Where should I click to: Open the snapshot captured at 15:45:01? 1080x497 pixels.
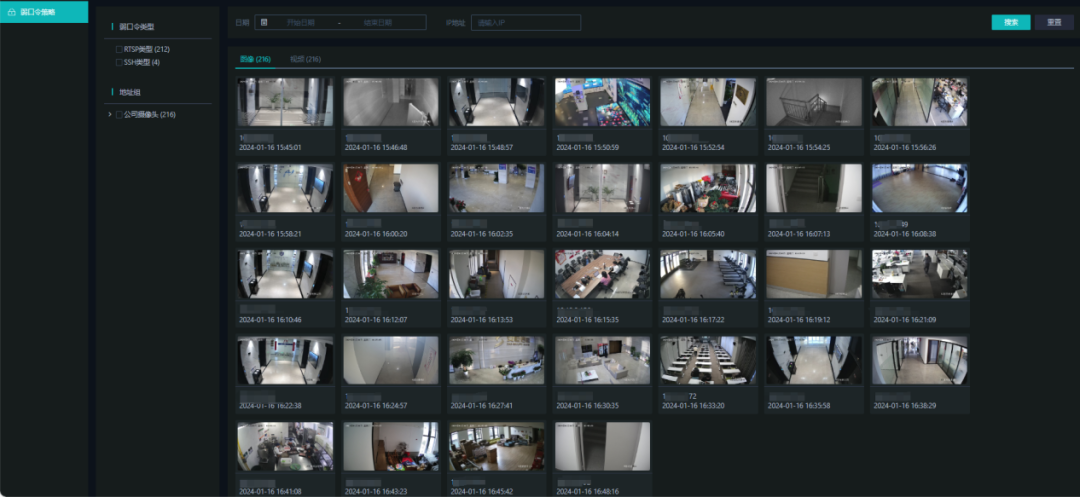coord(285,102)
